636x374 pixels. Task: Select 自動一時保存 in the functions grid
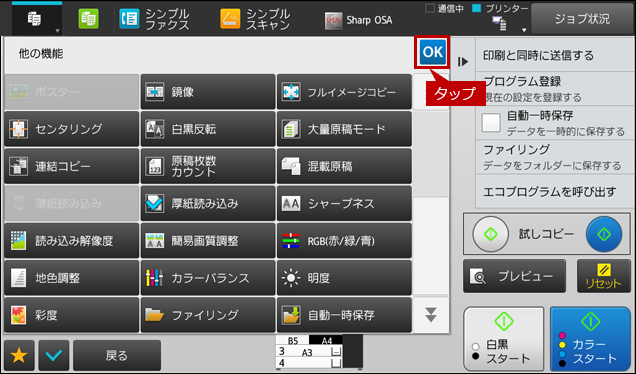point(344,315)
